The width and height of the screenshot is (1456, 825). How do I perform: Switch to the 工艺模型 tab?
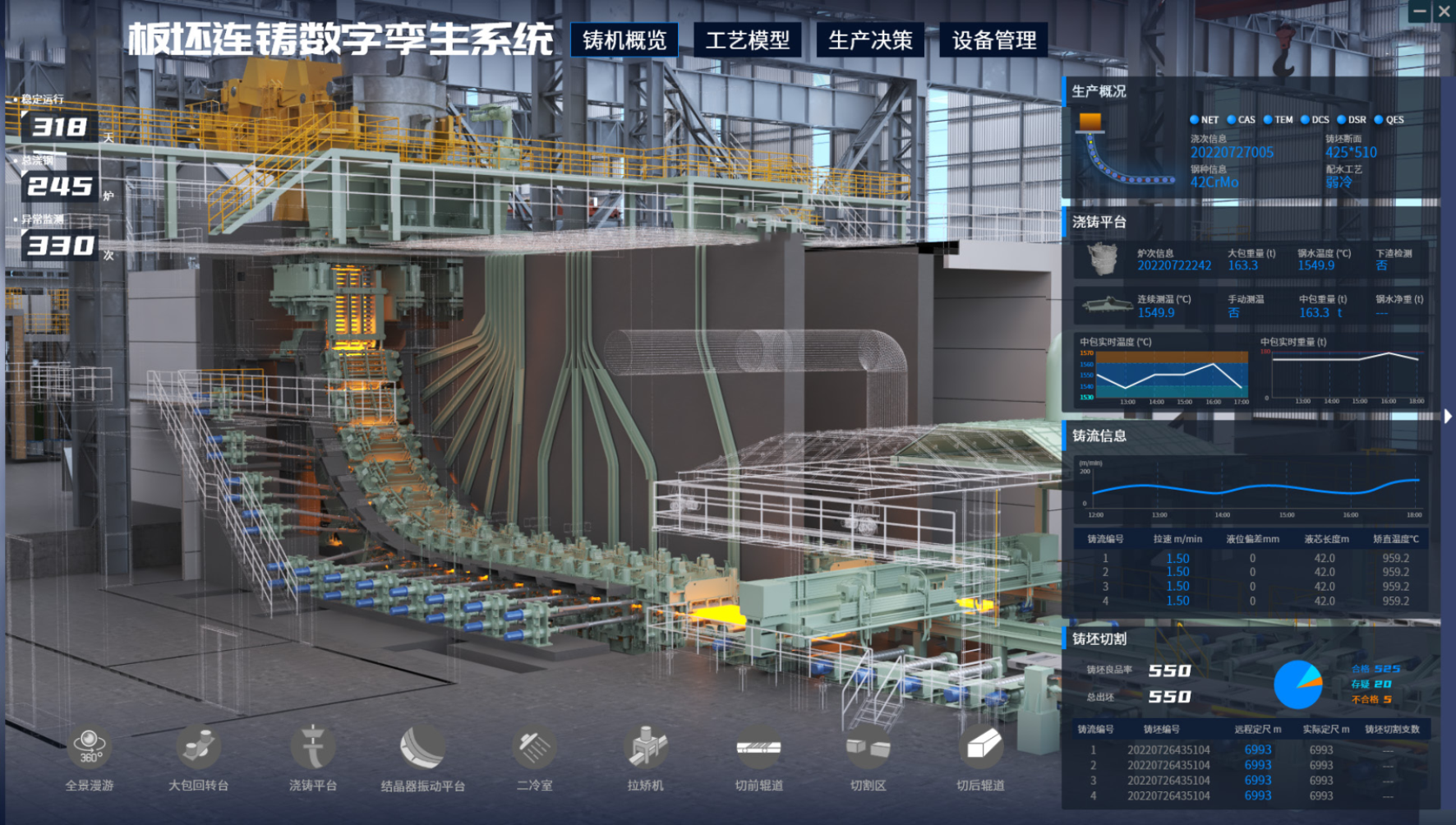747,40
